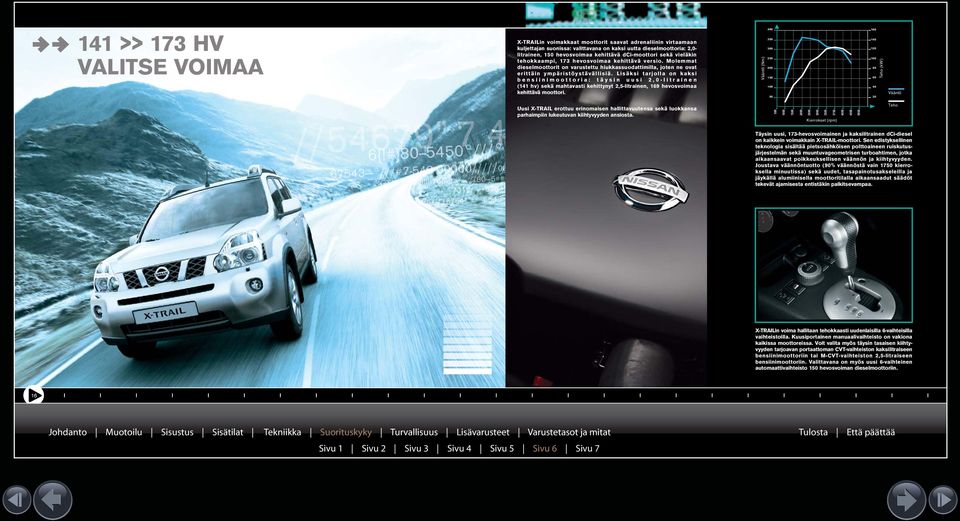960x521 pixels.
Task: Click the Tulosta print link
Action: coord(813,432)
